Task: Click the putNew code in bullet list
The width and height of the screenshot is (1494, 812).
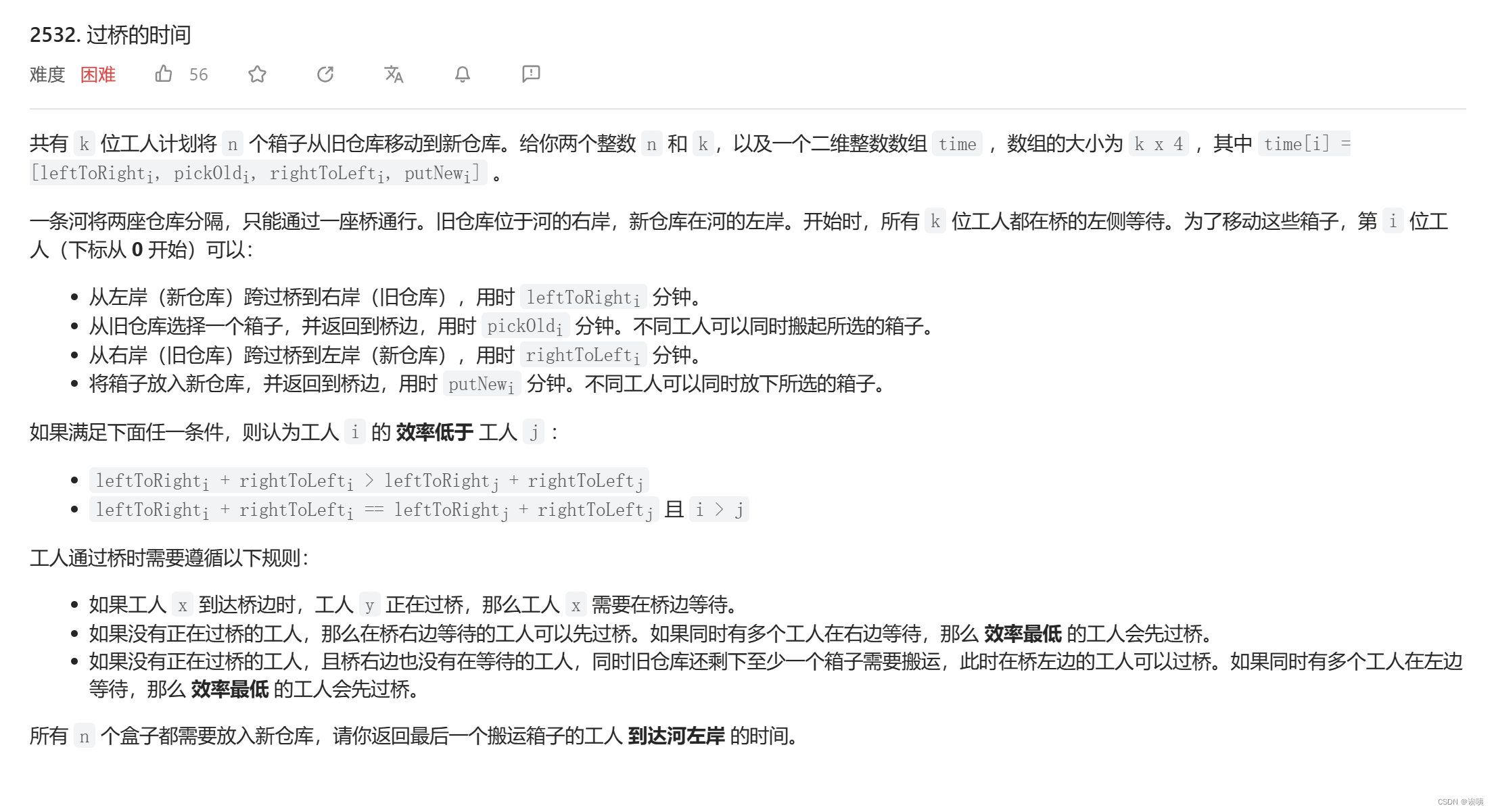Action: click(481, 385)
